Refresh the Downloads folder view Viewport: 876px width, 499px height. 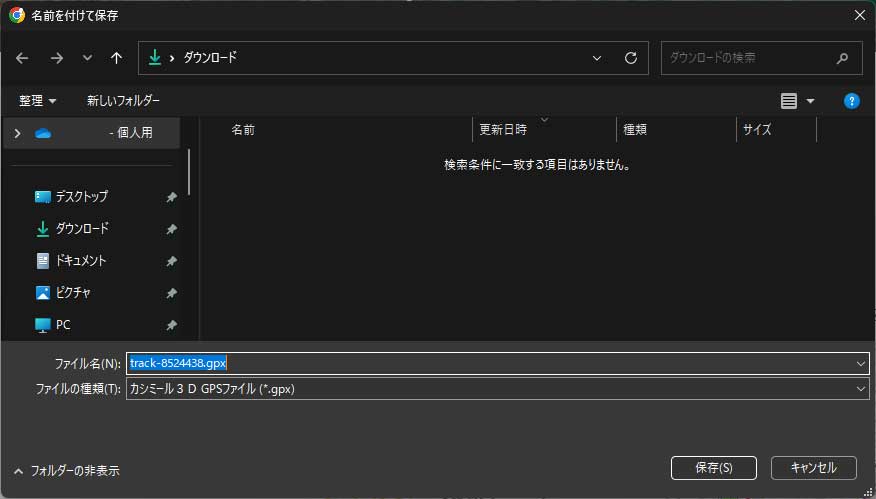[631, 58]
